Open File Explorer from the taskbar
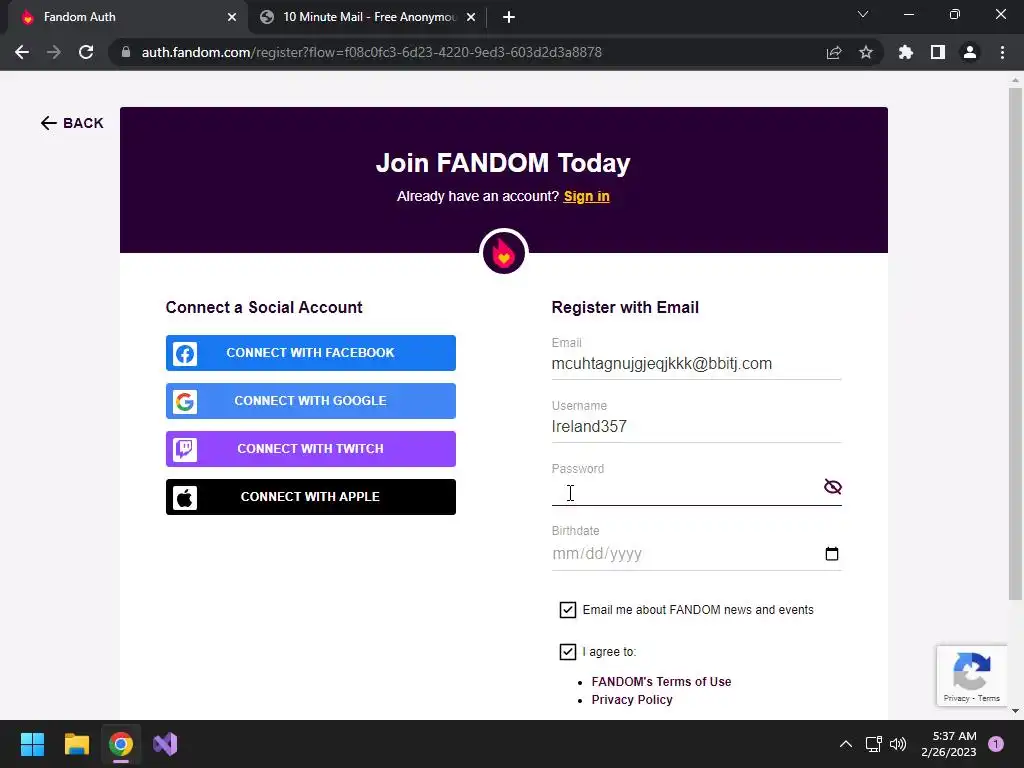Screen dimensions: 1024x768 [x=76, y=744]
